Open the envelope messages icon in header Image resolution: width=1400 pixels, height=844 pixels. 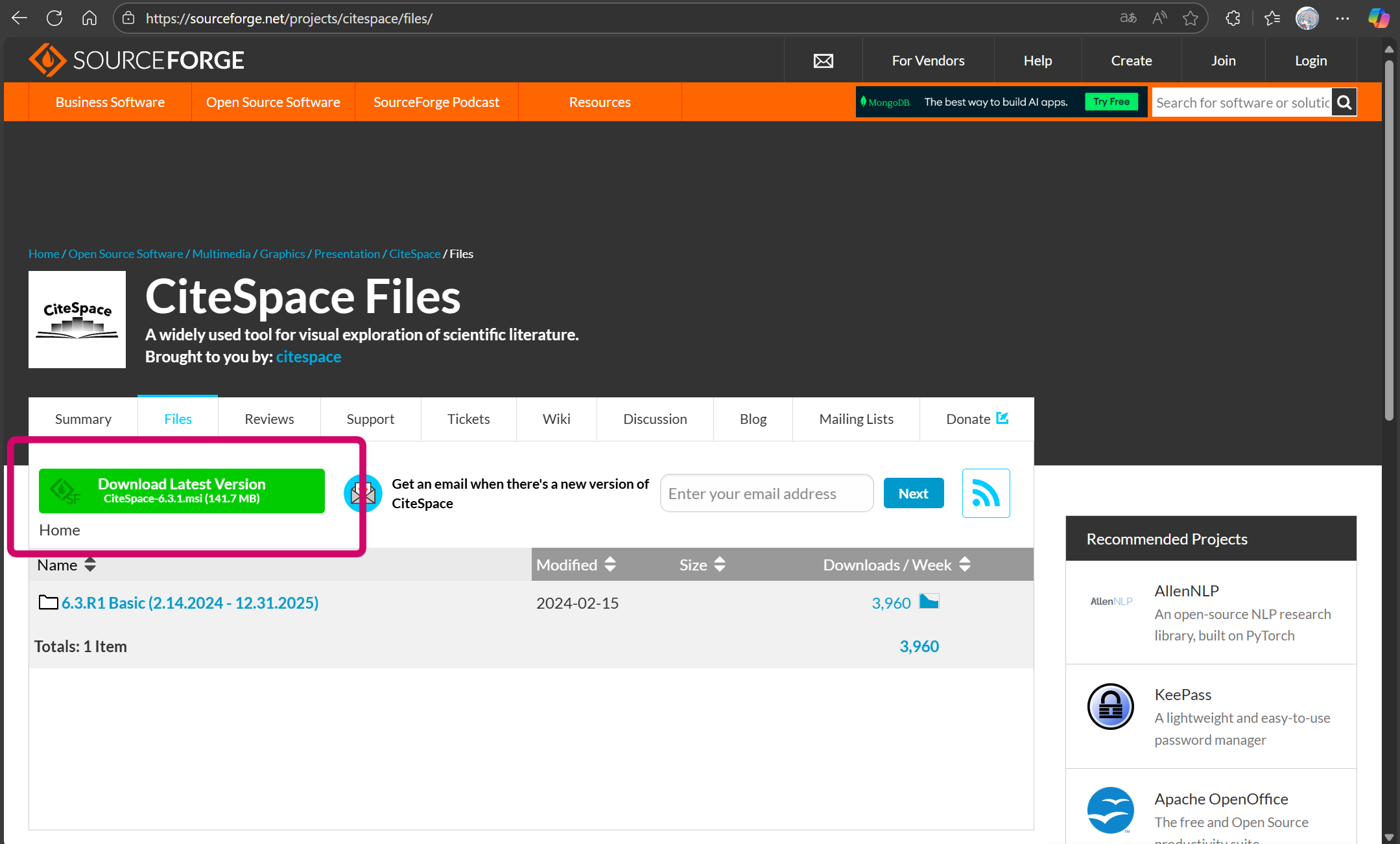point(823,61)
